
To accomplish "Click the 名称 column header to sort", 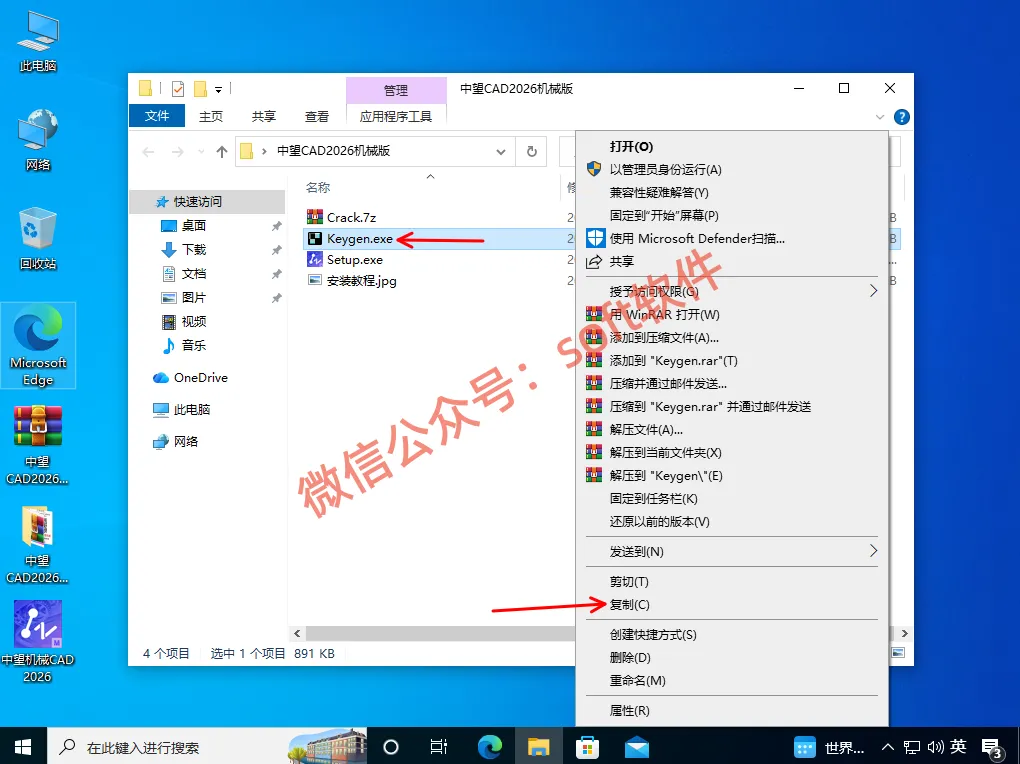I will pyautogui.click(x=318, y=187).
